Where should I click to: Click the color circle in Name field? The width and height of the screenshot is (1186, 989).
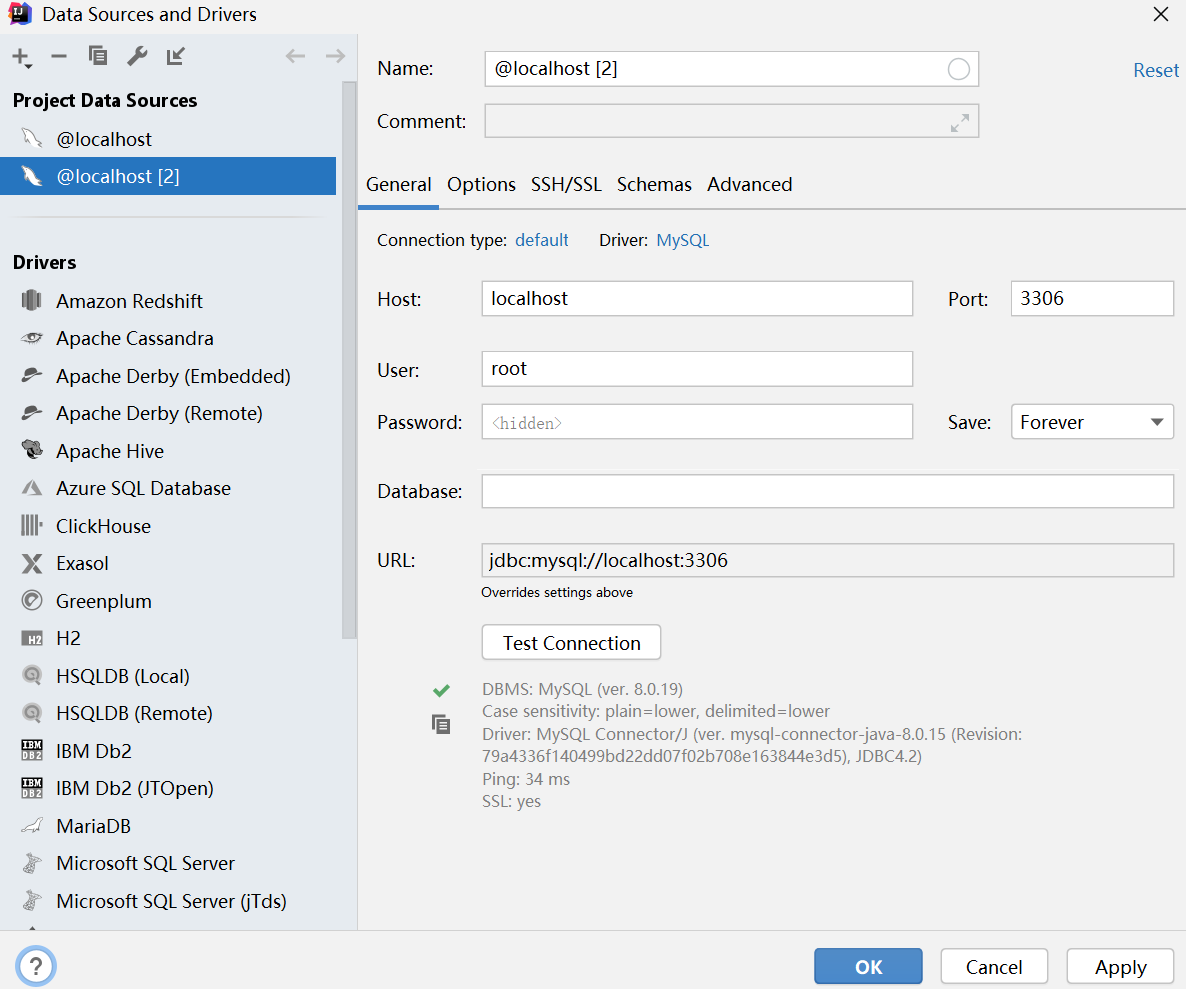(958, 70)
